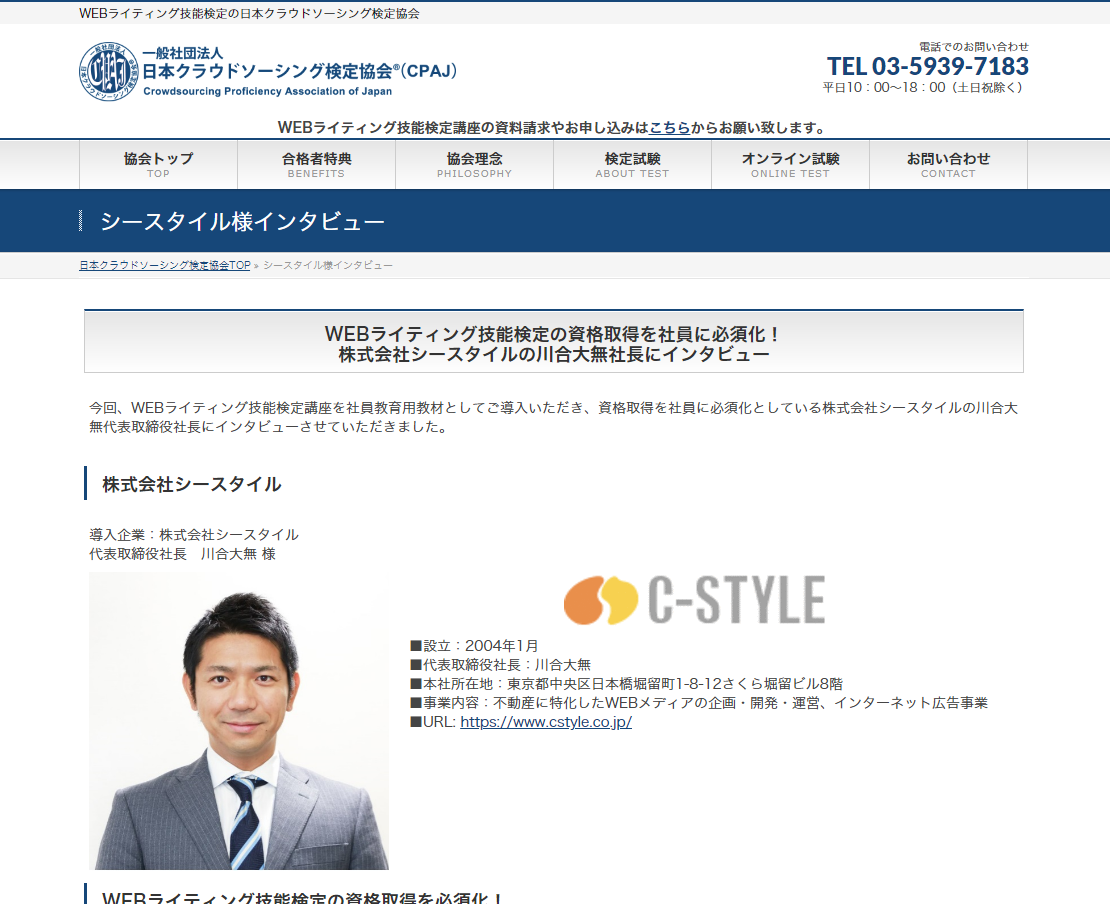Click 代表取締役社長 川合大無 様 text

pyautogui.click(x=183, y=554)
